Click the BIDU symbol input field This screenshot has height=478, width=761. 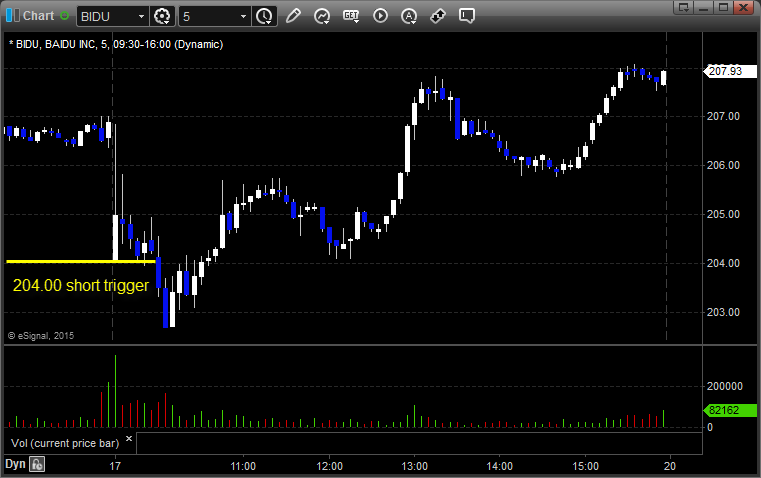[107, 16]
